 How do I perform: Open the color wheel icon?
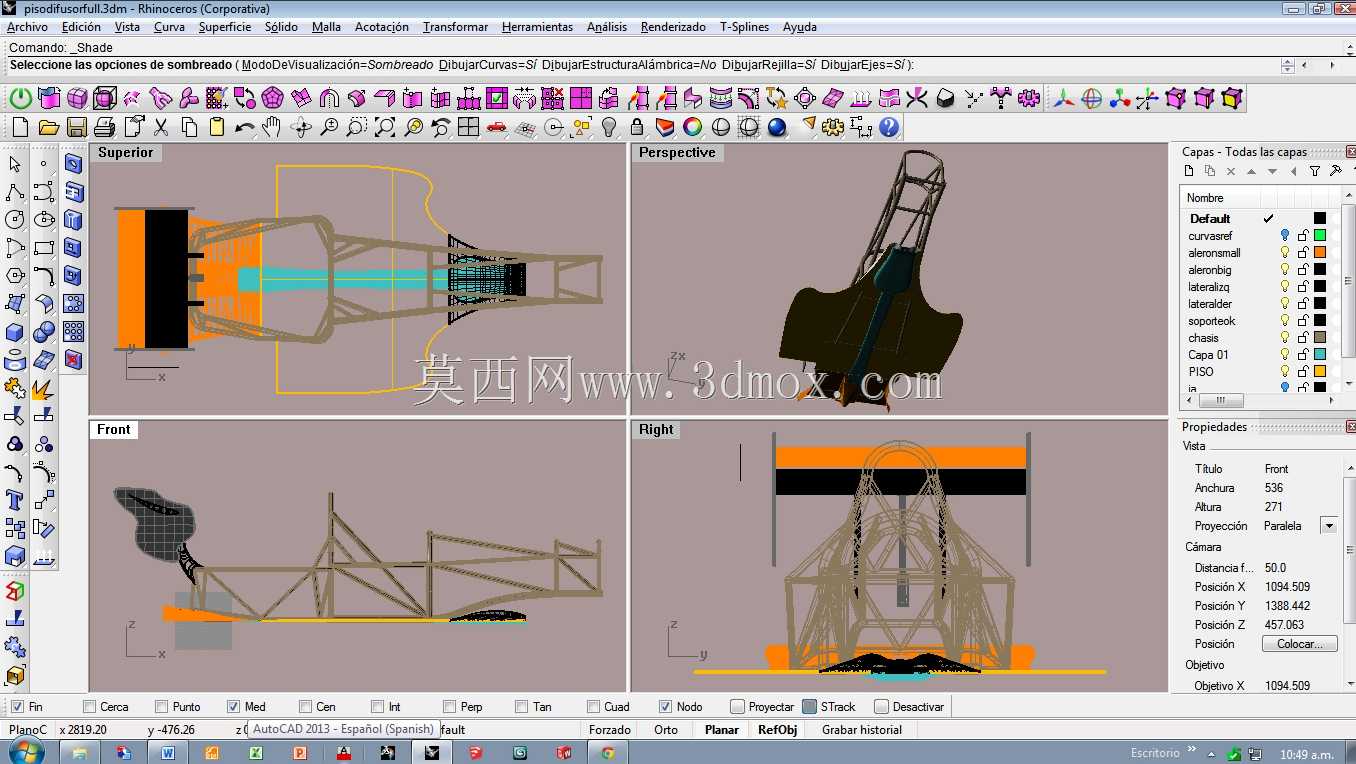(x=692, y=127)
